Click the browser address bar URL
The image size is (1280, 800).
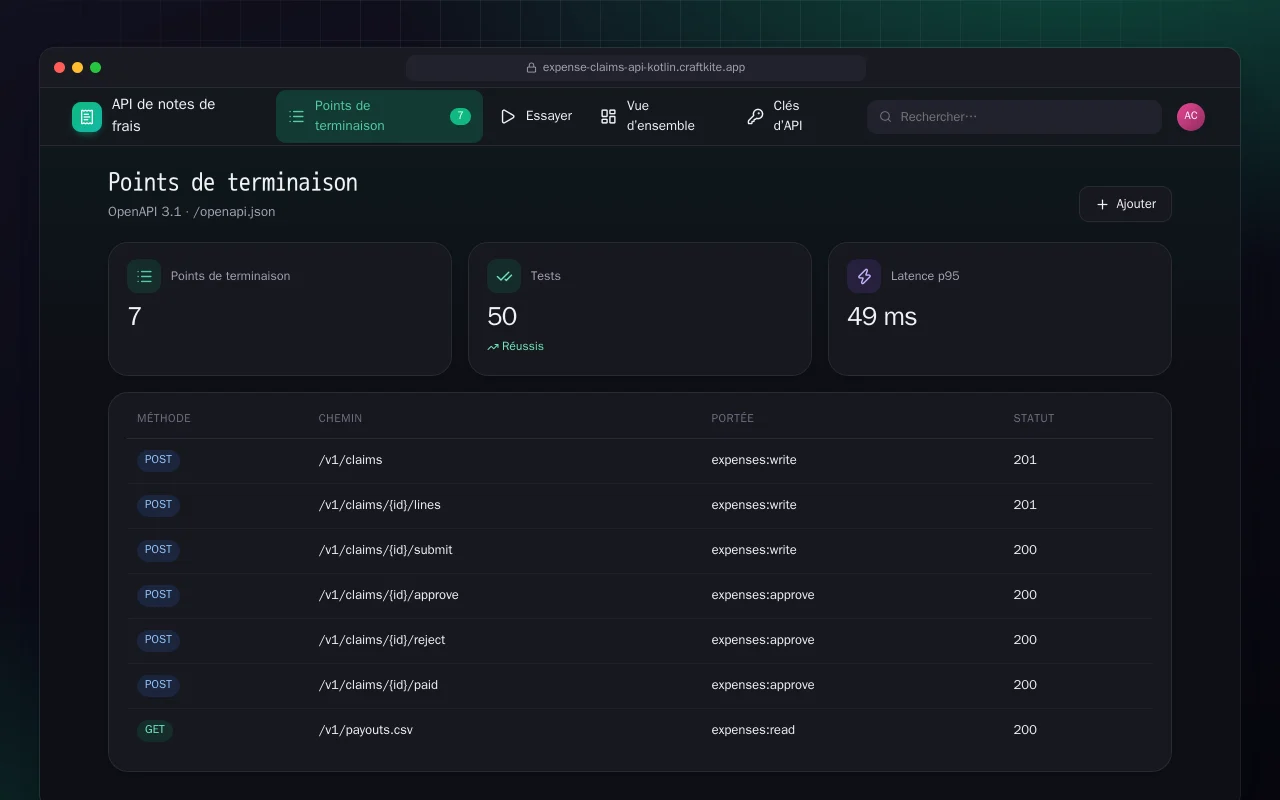(644, 68)
